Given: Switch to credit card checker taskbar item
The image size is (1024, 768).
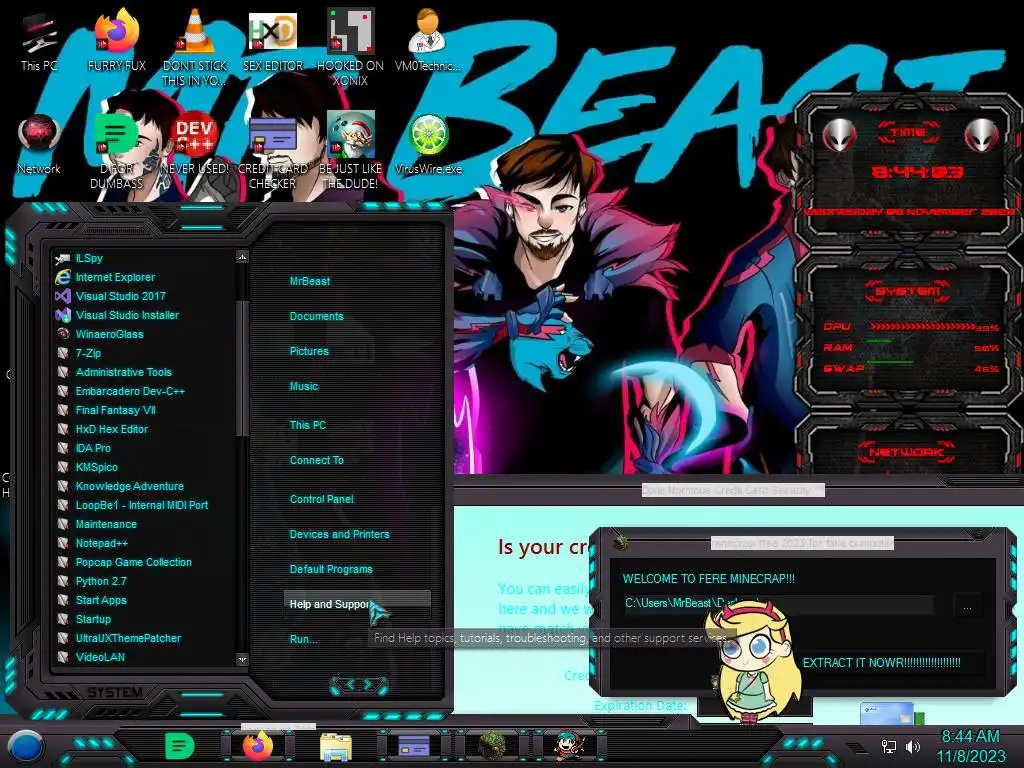Looking at the screenshot, I should (414, 746).
